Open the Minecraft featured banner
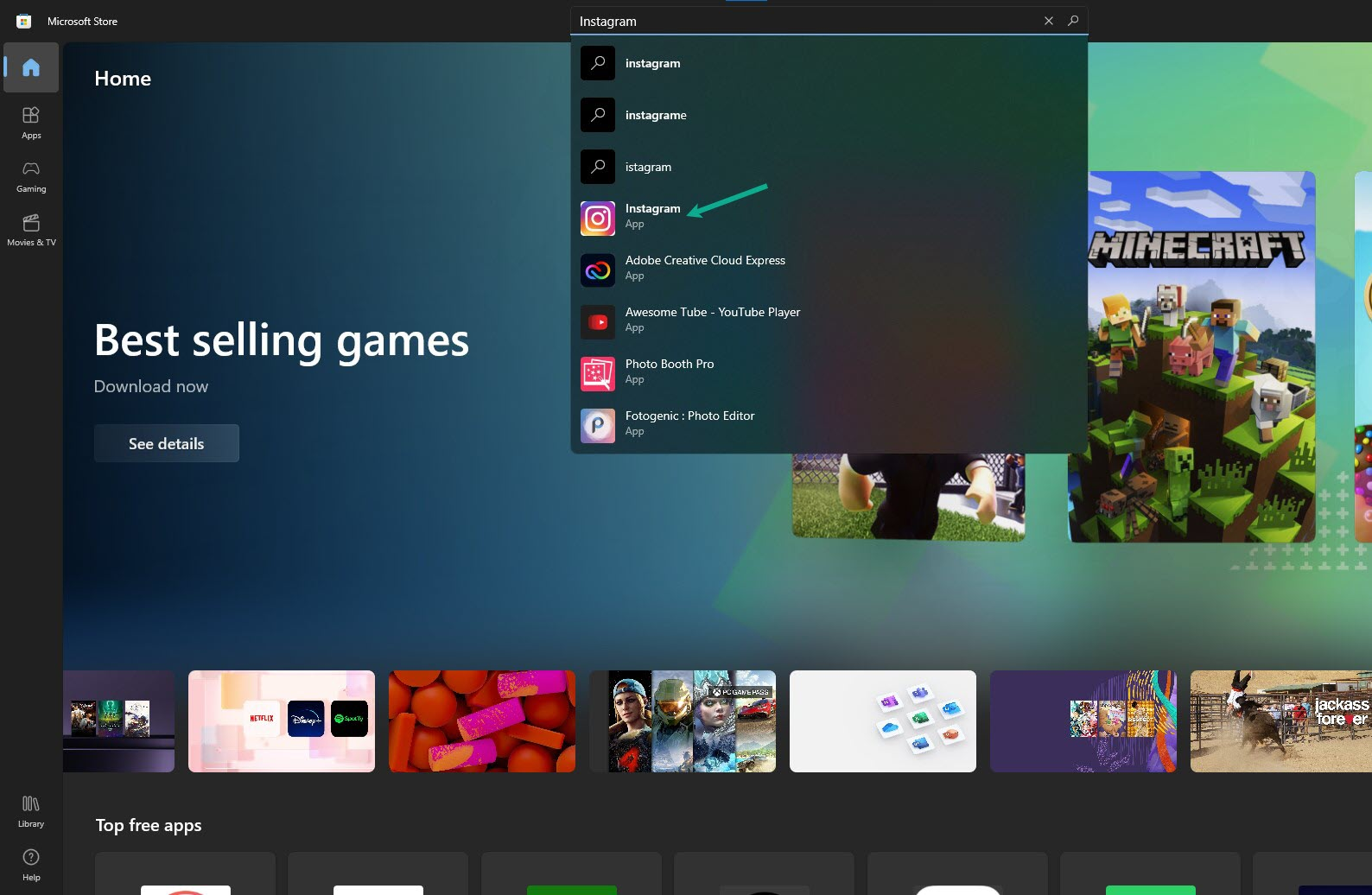1372x895 pixels. coord(1191,357)
